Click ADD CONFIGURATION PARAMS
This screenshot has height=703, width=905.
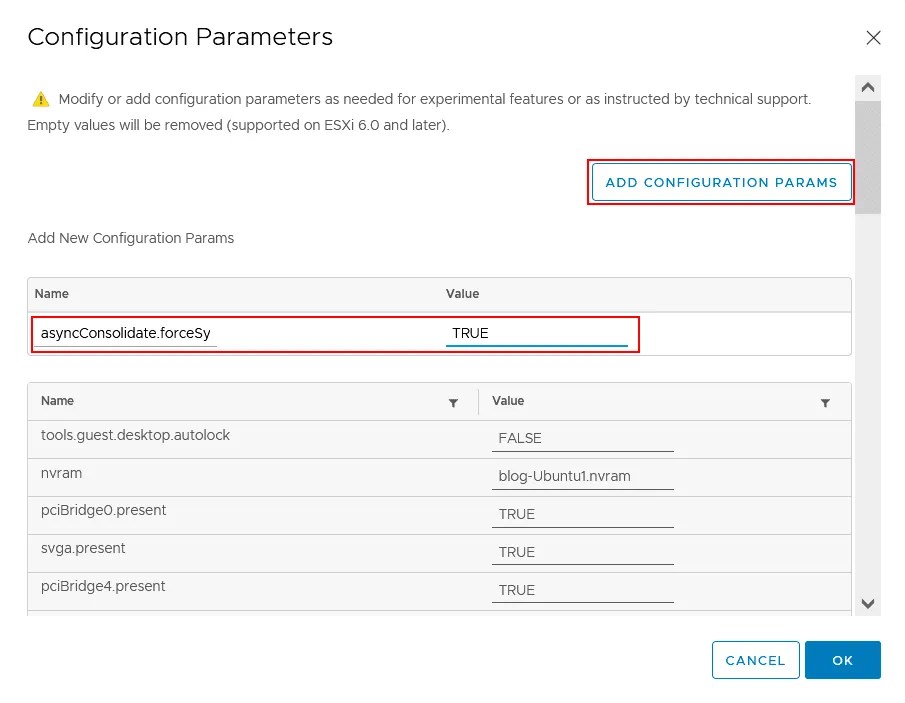tap(720, 182)
